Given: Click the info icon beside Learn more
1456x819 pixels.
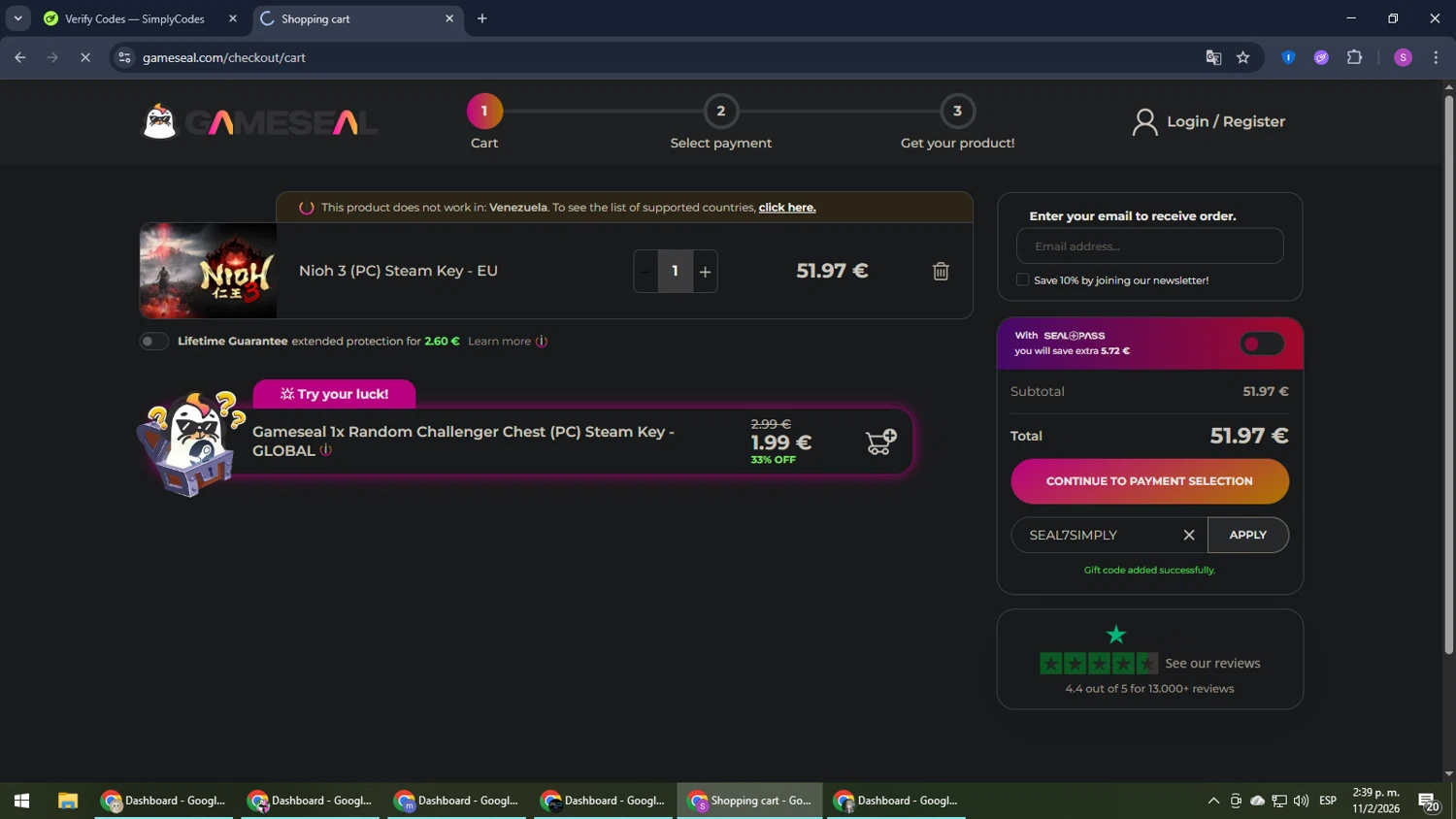Looking at the screenshot, I should 542,342.
